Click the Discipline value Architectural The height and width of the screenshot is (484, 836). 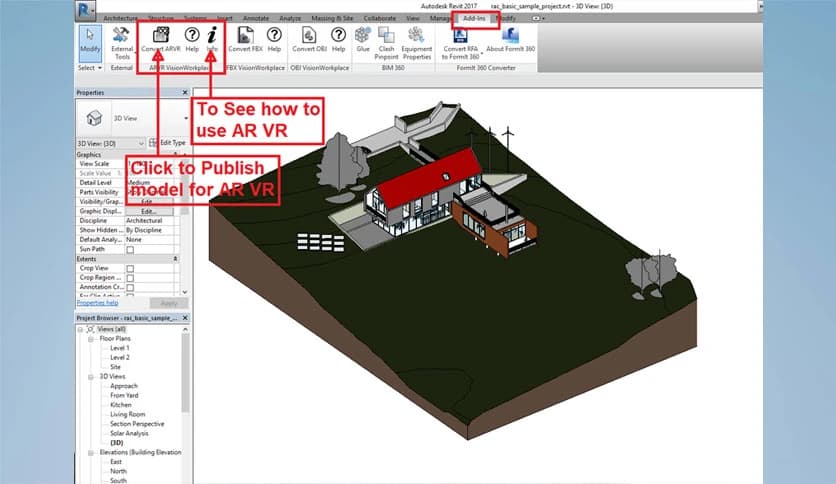(x=151, y=221)
